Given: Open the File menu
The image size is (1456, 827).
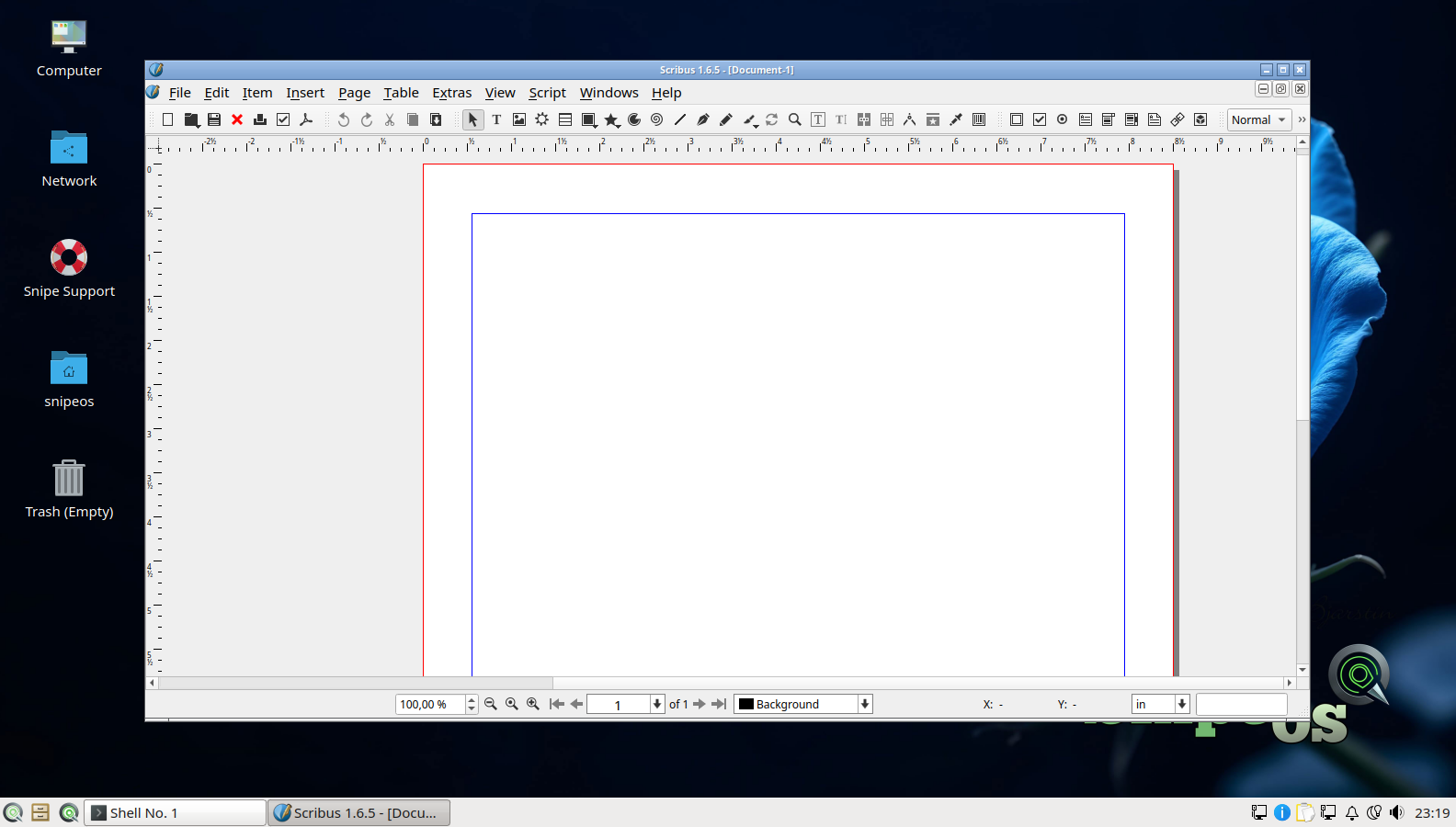Looking at the screenshot, I should [180, 93].
